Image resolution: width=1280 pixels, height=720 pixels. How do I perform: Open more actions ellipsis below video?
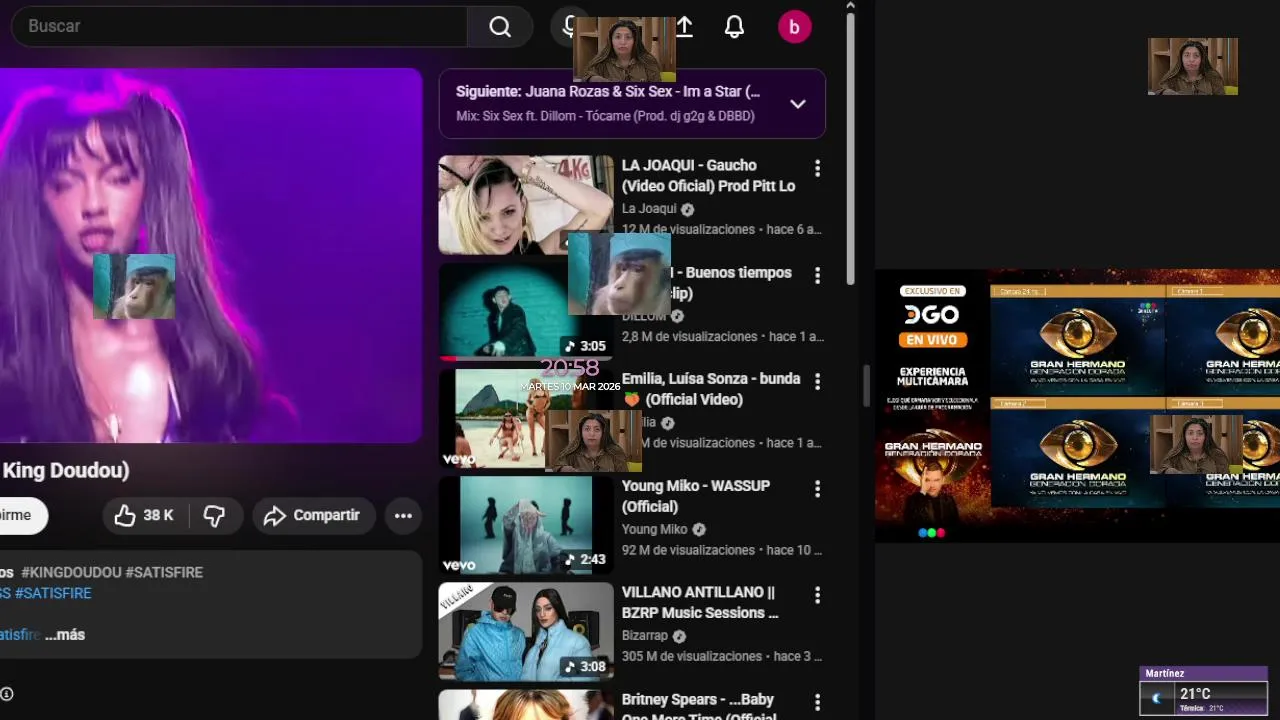403,516
